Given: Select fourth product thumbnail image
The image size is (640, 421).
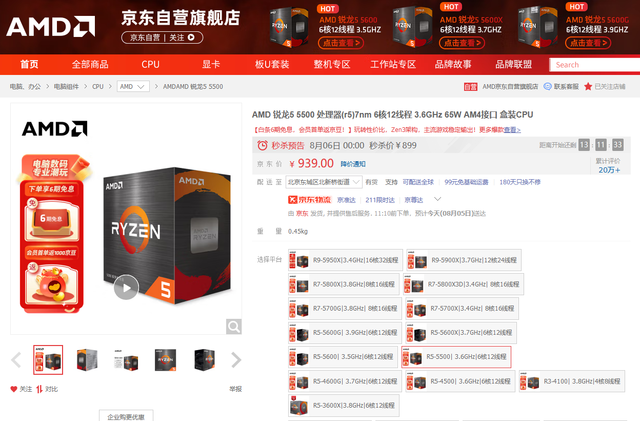Looking at the screenshot, I should (x=165, y=360).
